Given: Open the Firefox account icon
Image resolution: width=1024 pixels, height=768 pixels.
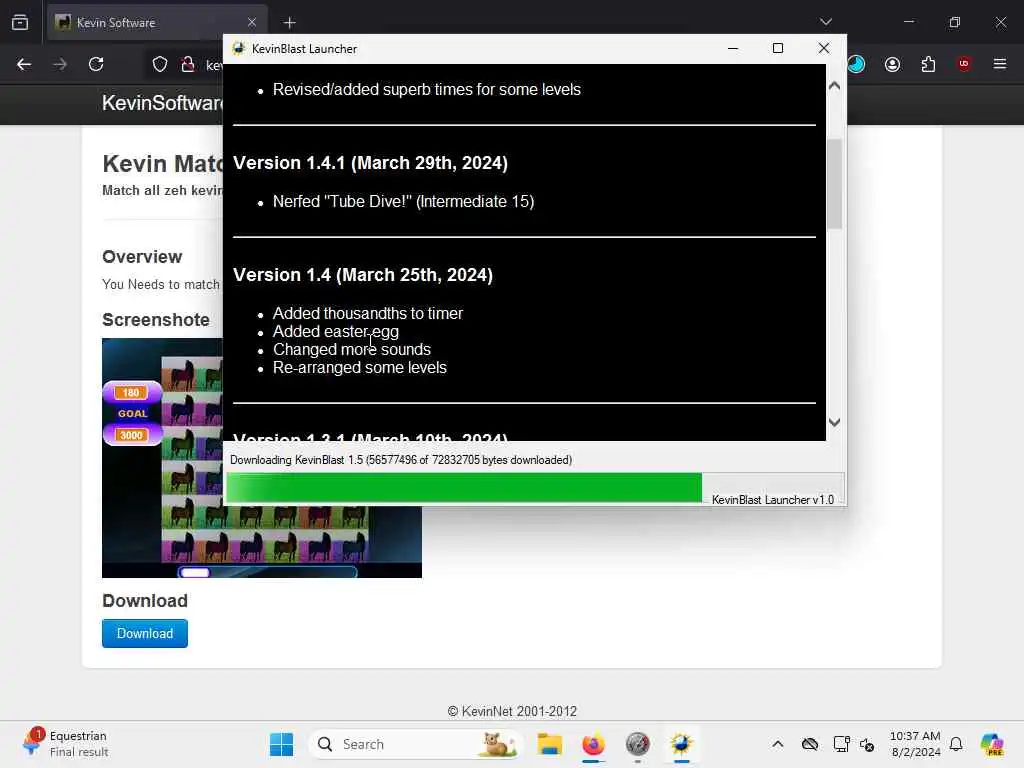Looking at the screenshot, I should [892, 64].
